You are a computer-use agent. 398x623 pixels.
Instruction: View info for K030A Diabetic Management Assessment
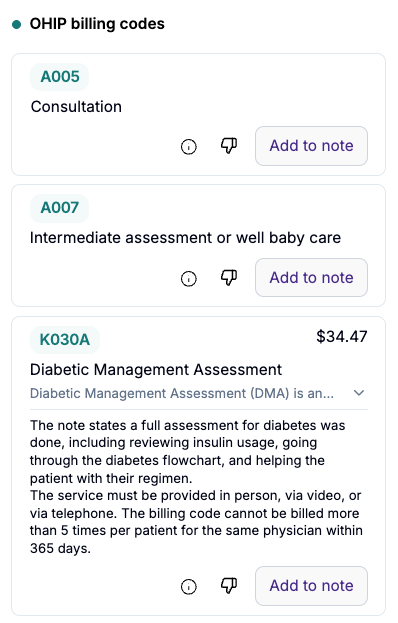pyautogui.click(x=189, y=587)
